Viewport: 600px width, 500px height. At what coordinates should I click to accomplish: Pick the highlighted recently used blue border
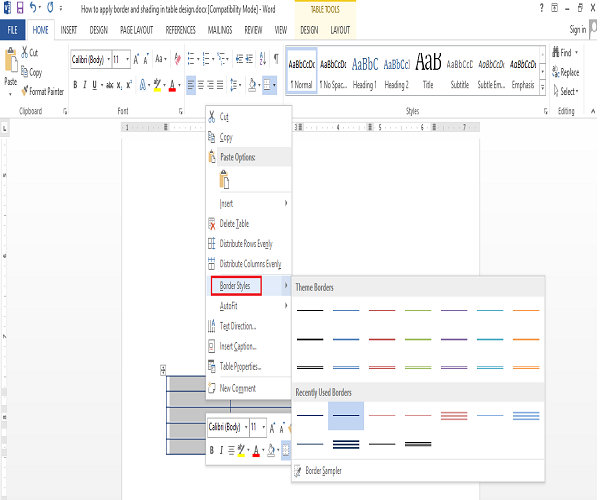pyautogui.click(x=346, y=415)
